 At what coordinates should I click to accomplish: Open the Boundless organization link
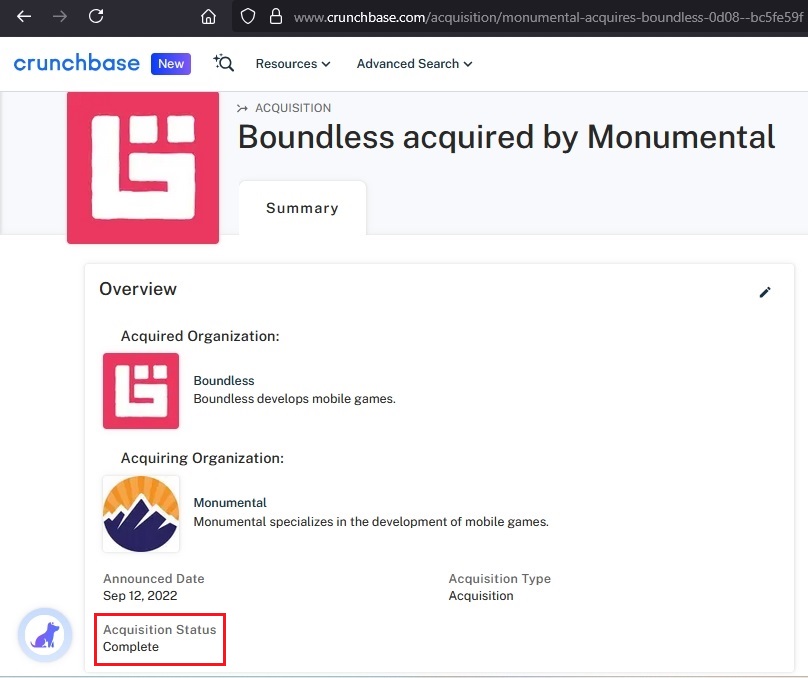(x=224, y=381)
